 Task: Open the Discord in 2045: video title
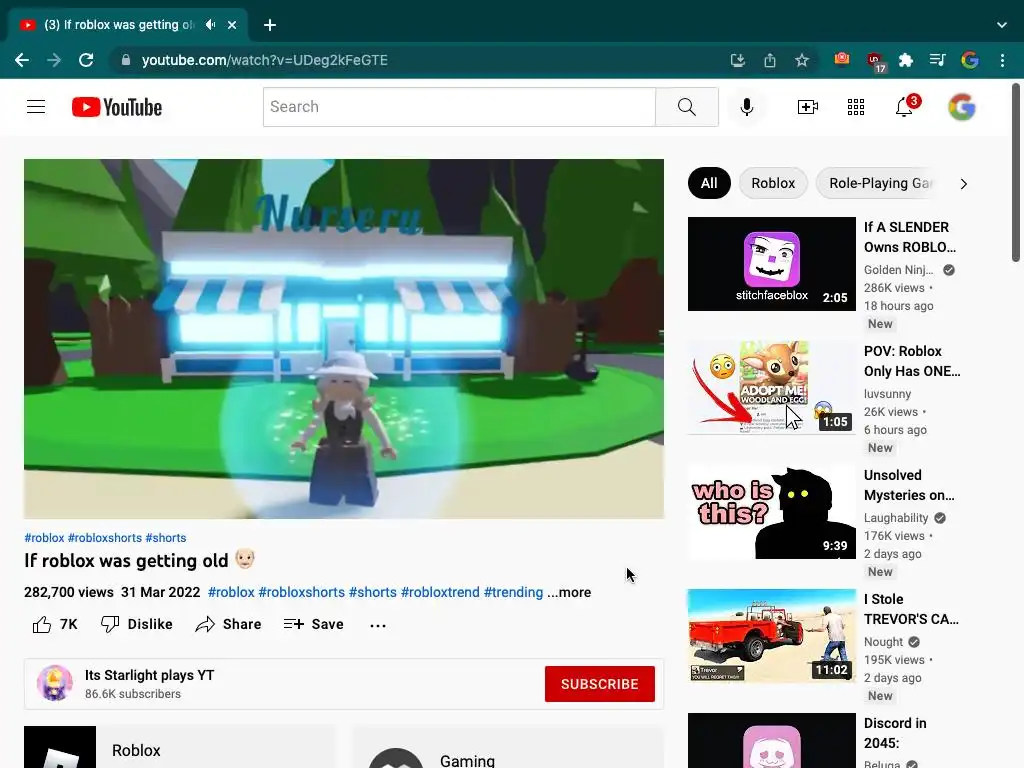(x=895, y=733)
